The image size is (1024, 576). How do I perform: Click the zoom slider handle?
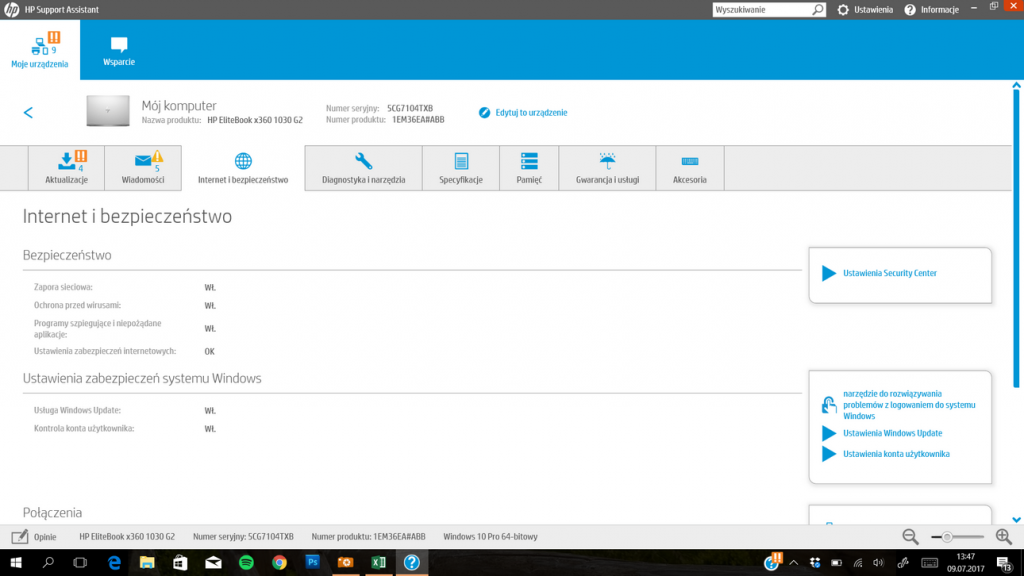(x=947, y=537)
